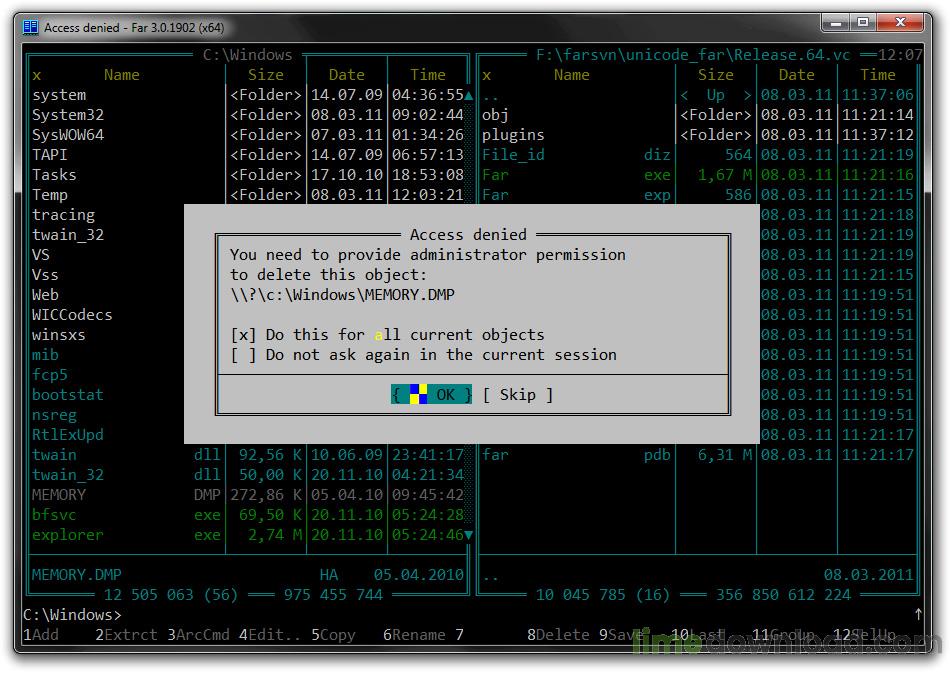The image size is (950, 673).
Task: Select the 8Delete key bar item
Action: coord(558,635)
